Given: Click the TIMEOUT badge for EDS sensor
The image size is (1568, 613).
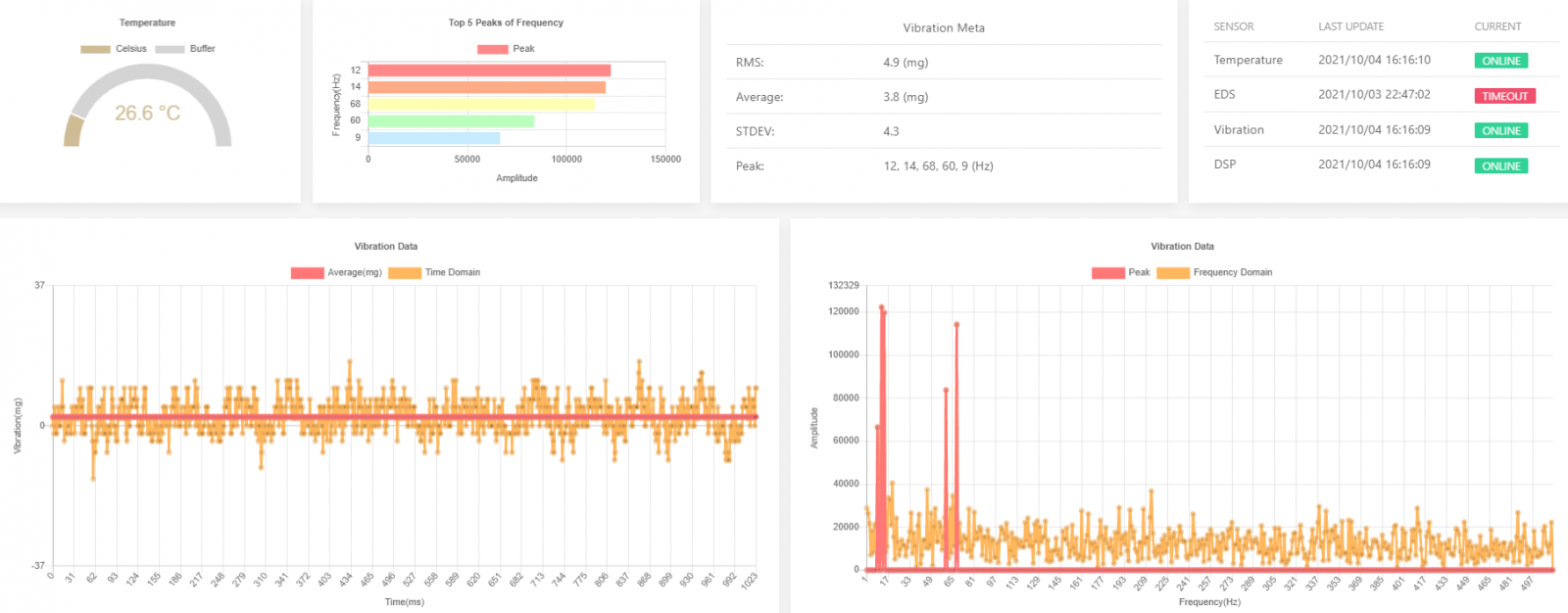Looking at the screenshot, I should click(x=1504, y=96).
